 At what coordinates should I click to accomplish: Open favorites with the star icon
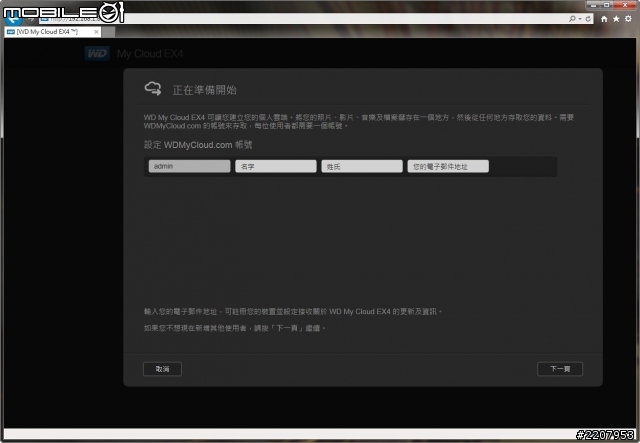tap(616, 19)
